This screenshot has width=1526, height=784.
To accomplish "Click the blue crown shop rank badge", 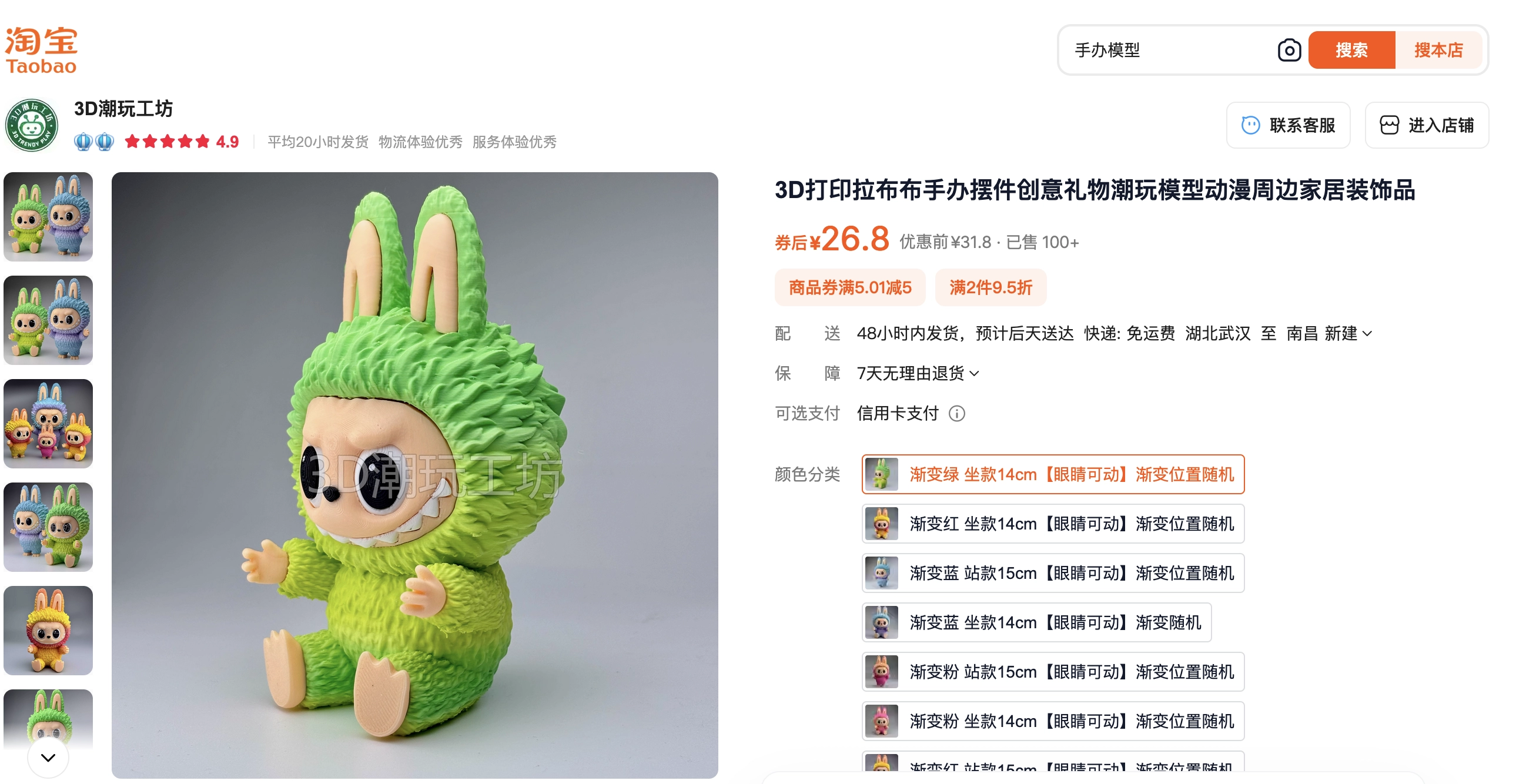I will pos(93,142).
